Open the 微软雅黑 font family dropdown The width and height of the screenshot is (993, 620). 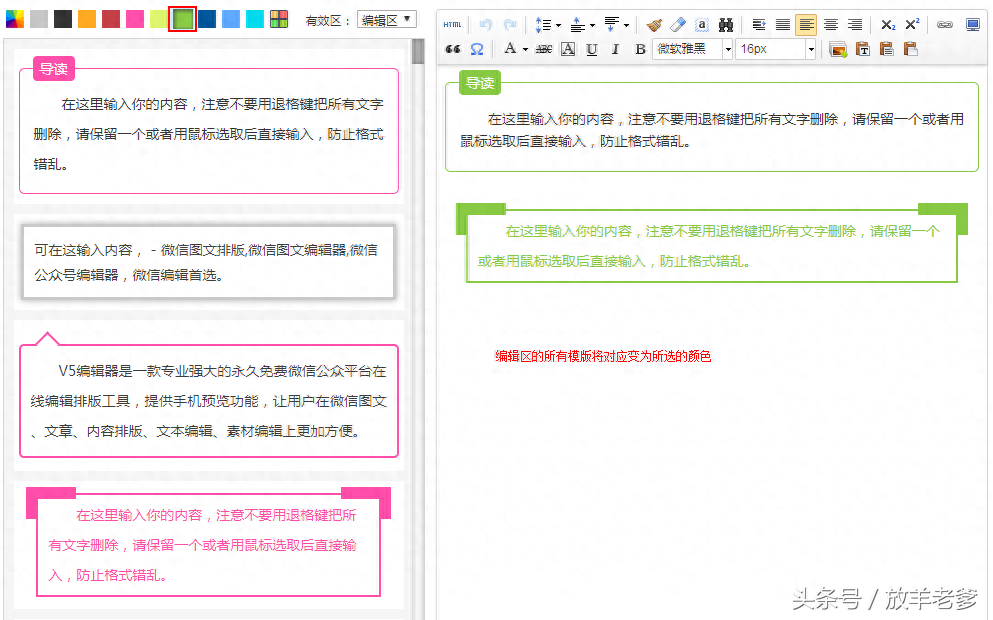click(x=694, y=49)
